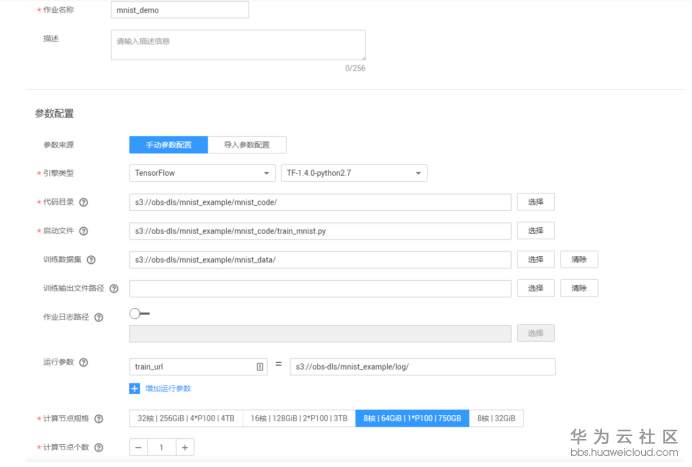
Task: Choose the 16核 | 128GiB | 2*P100 spec
Action: point(299,418)
